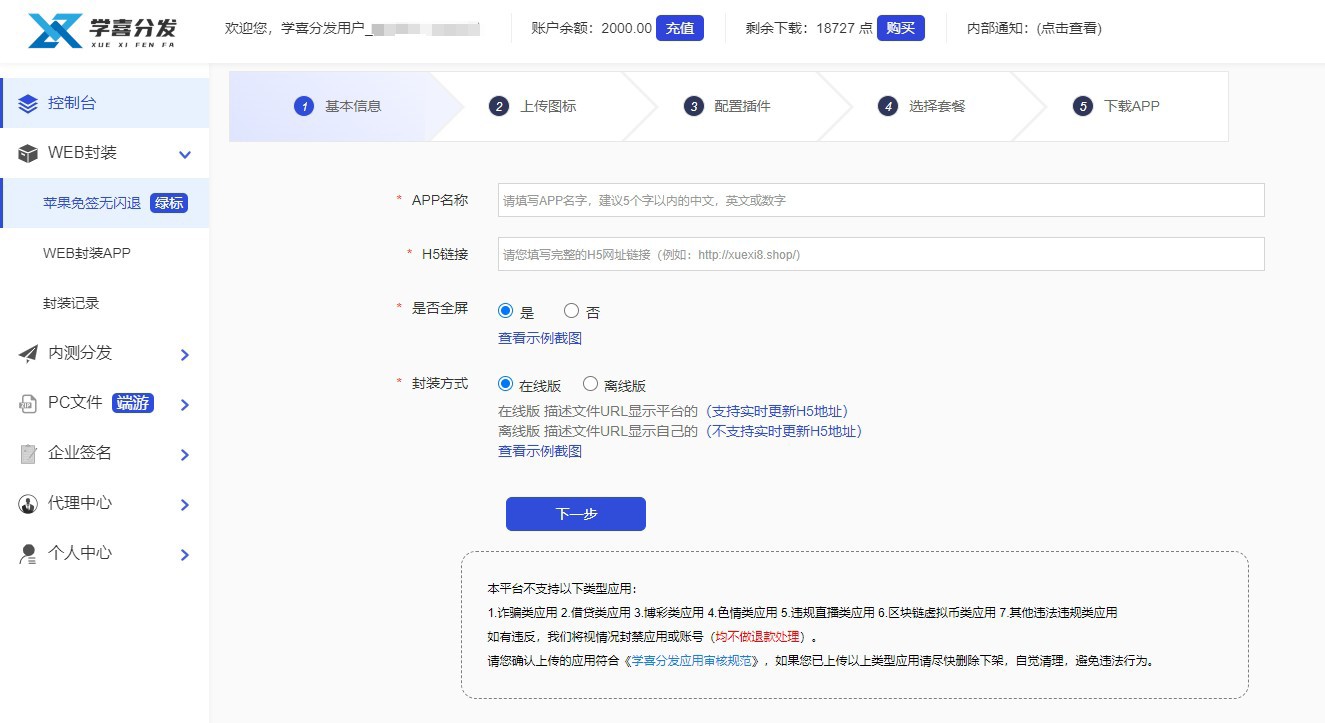Open 封装记录 in the sidebar
The height and width of the screenshot is (723, 1325).
71,303
